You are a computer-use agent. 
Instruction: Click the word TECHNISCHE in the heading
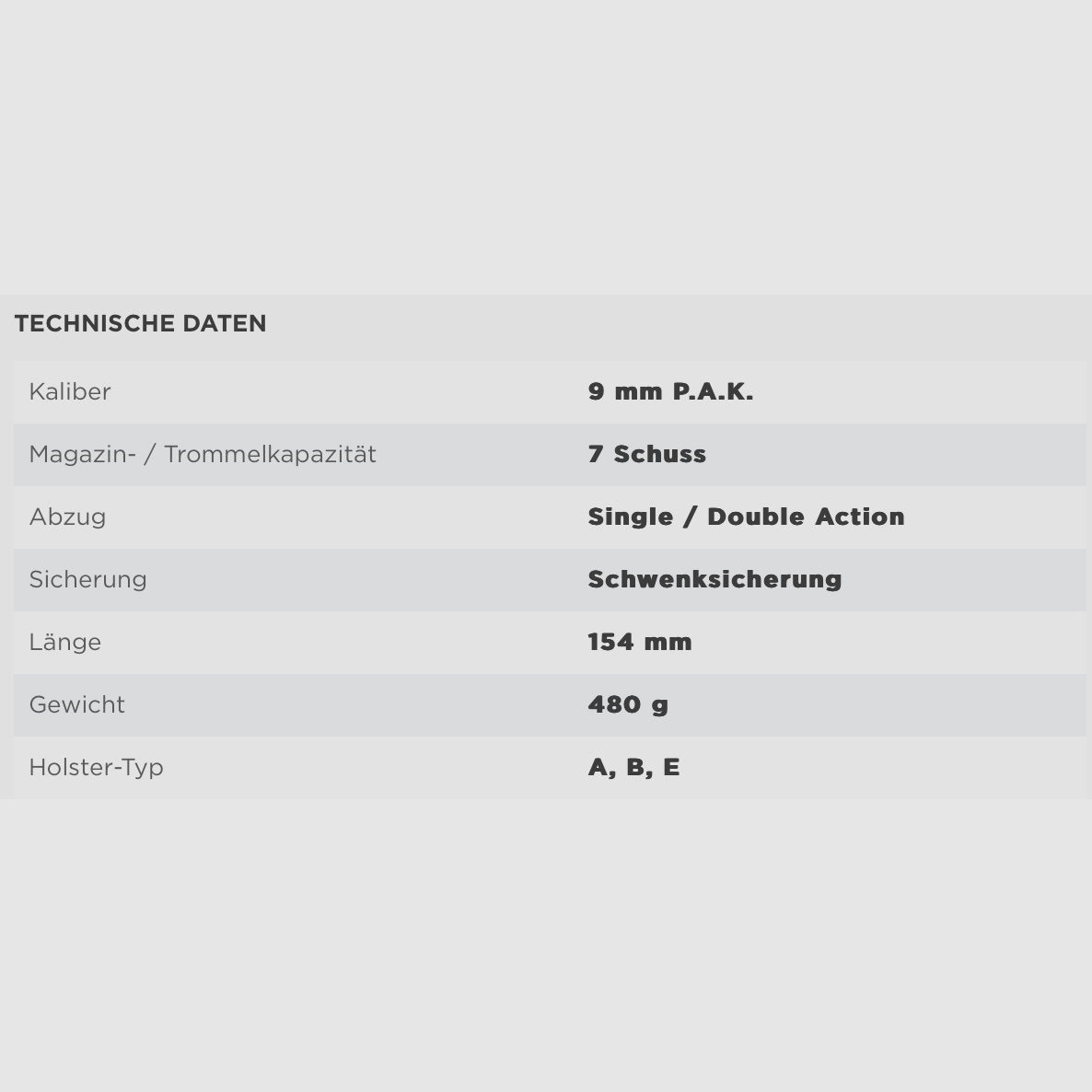(95, 324)
